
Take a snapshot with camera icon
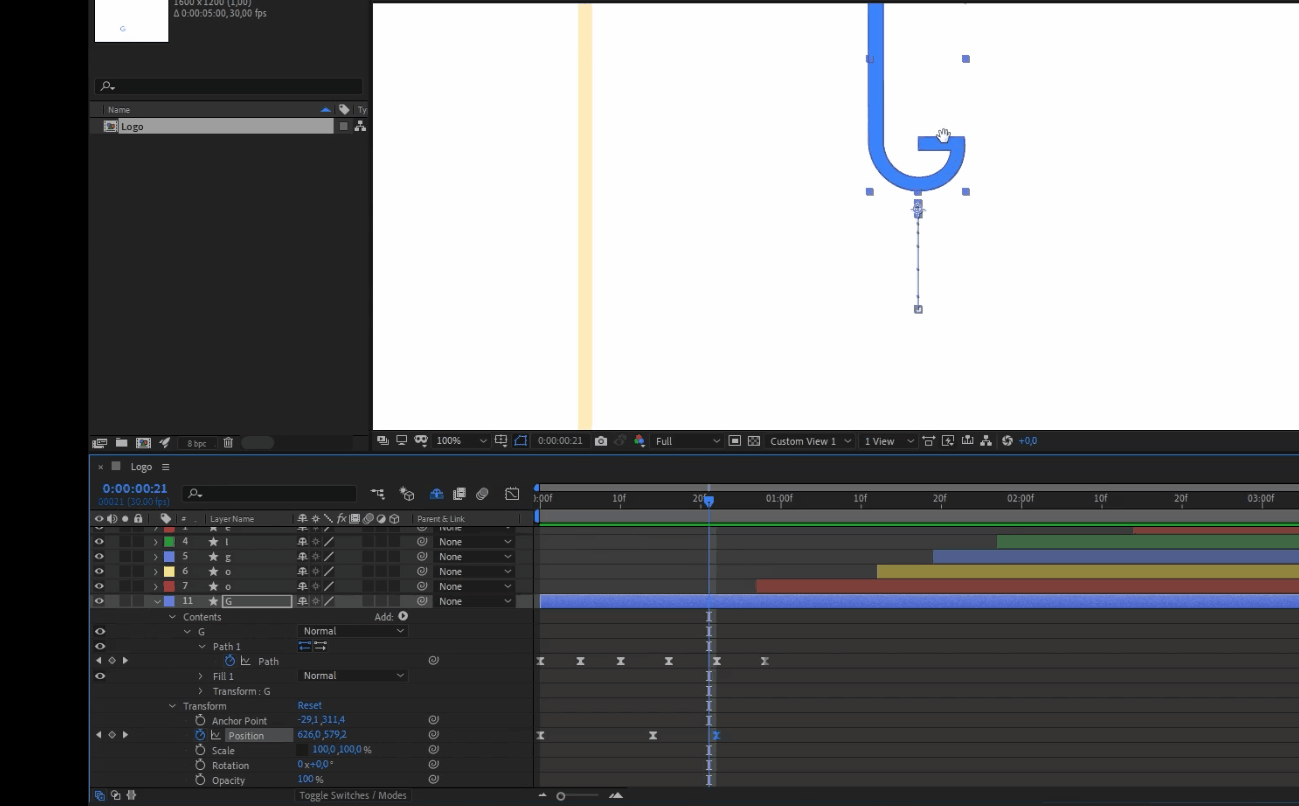point(601,441)
